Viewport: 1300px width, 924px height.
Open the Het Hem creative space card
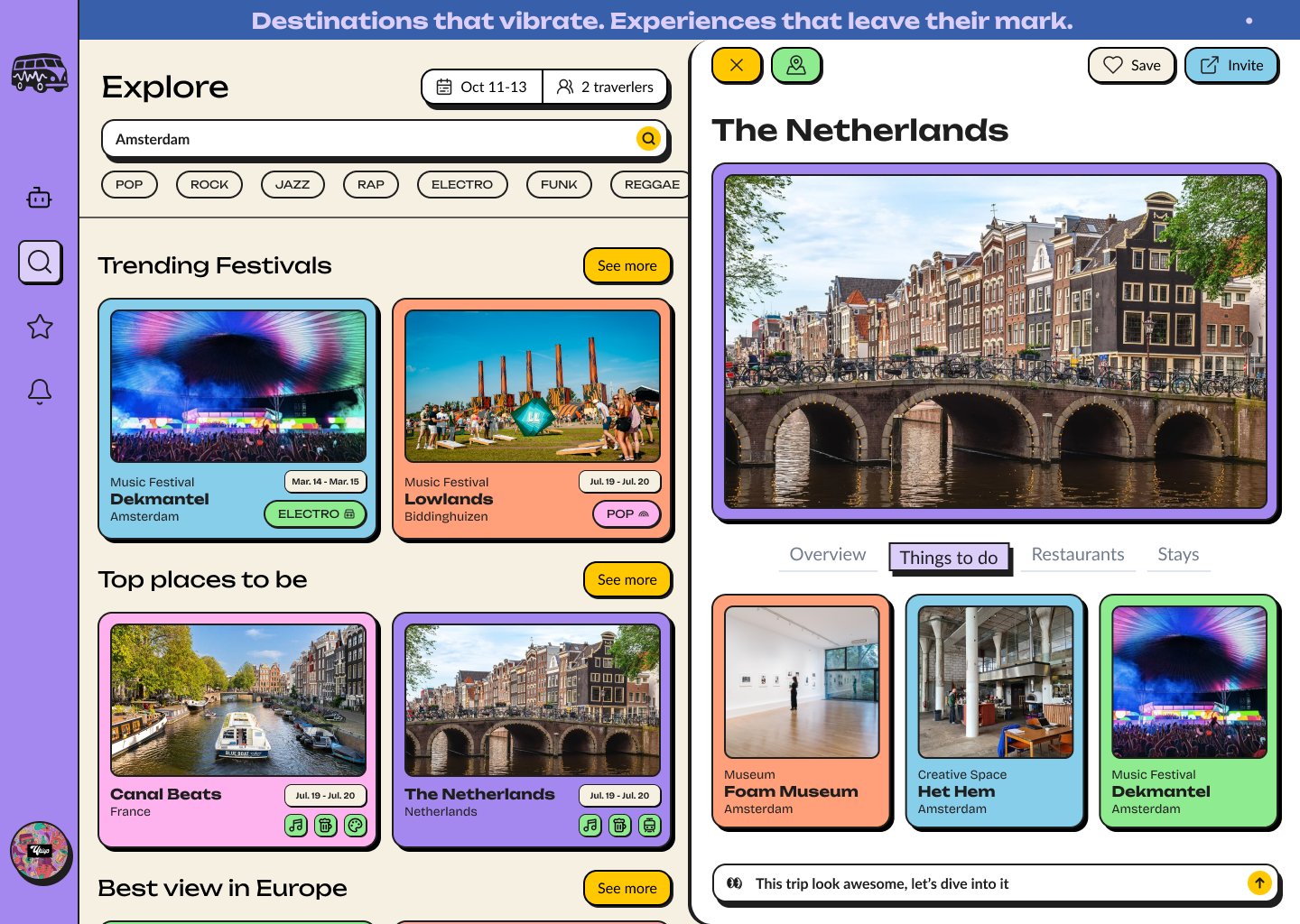(995, 710)
